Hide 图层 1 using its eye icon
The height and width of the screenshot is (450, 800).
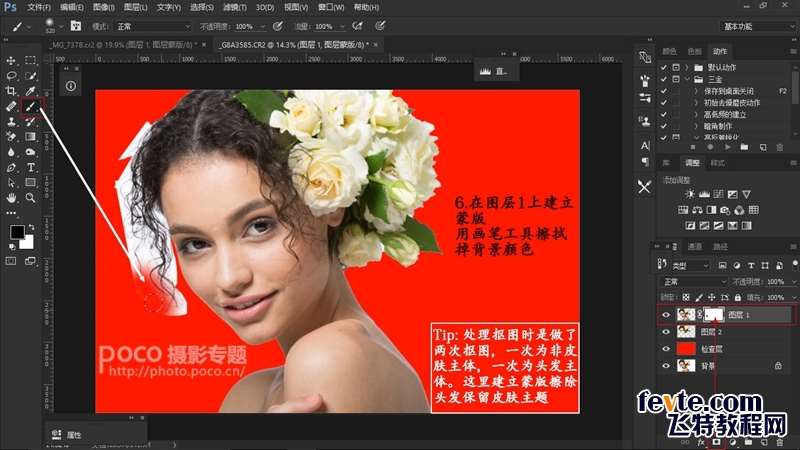click(667, 314)
